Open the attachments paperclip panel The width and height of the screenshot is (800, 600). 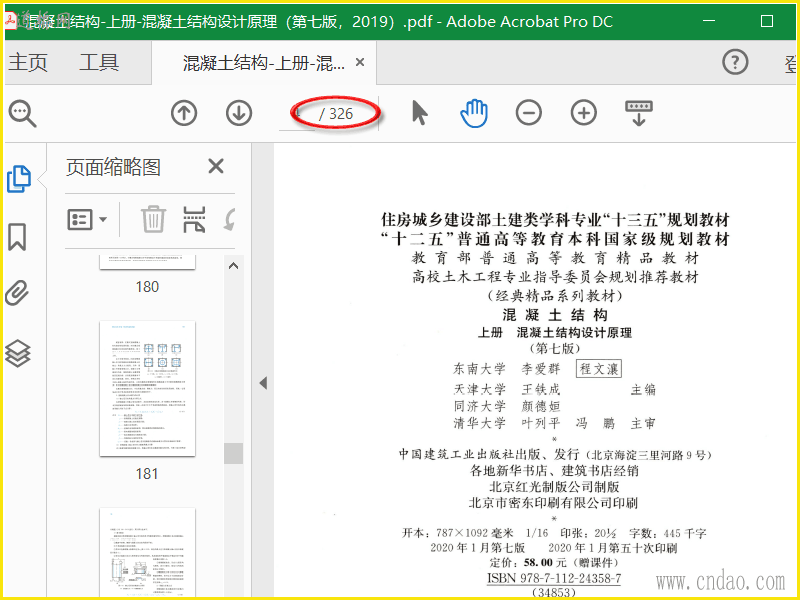click(17, 293)
